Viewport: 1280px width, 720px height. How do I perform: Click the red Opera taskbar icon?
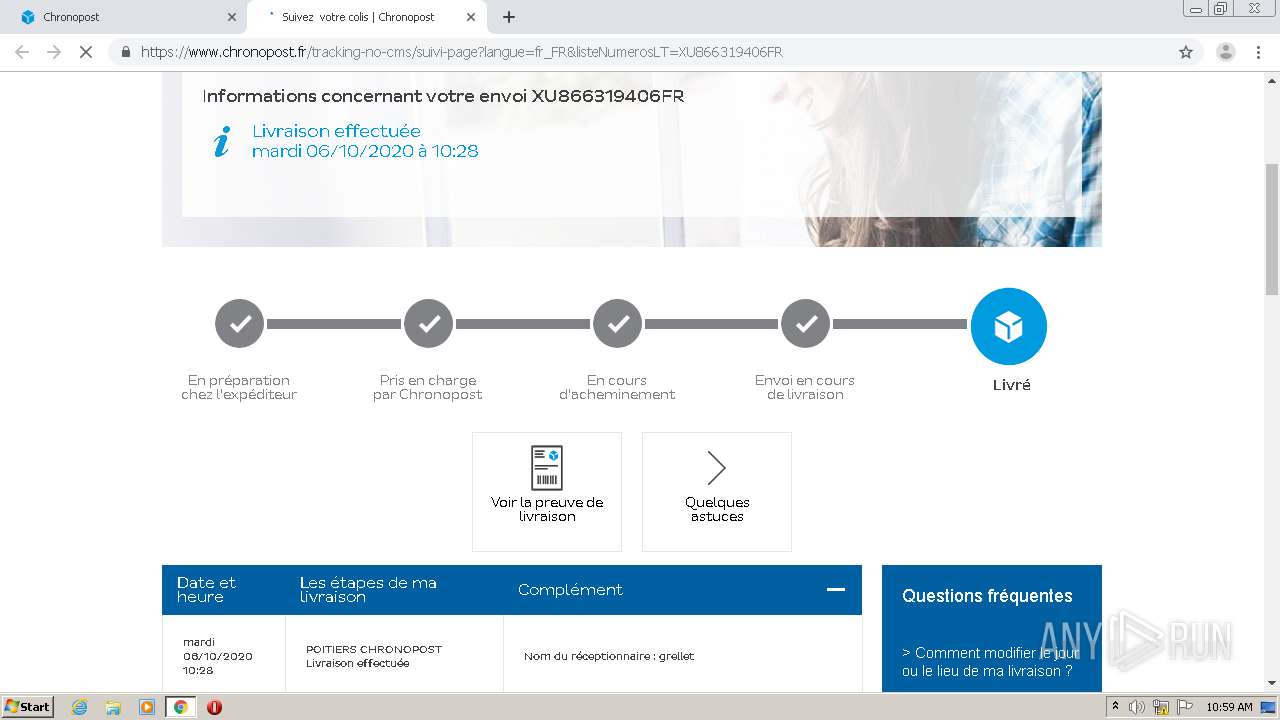(x=214, y=707)
